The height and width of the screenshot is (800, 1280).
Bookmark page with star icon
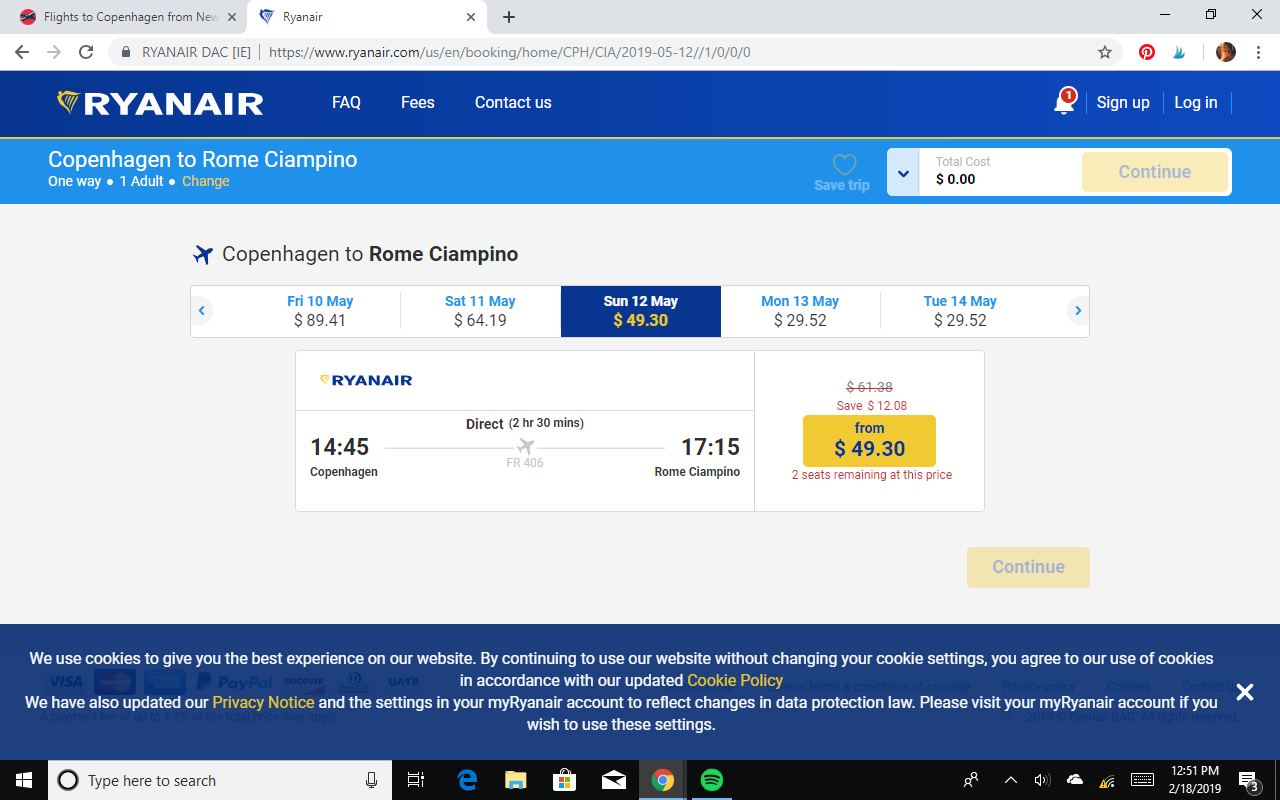(1105, 52)
